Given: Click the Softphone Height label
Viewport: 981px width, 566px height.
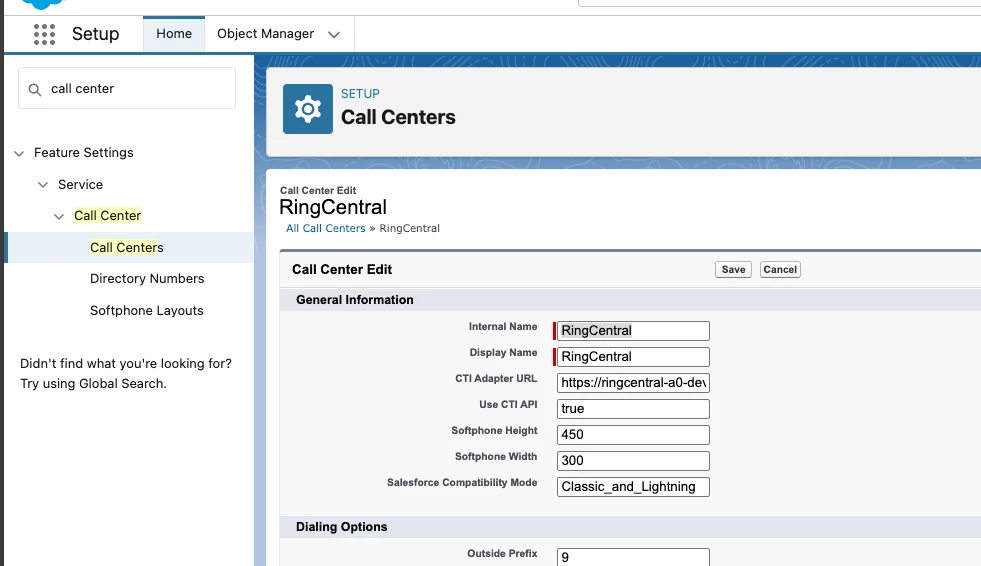Looking at the screenshot, I should click(494, 430).
